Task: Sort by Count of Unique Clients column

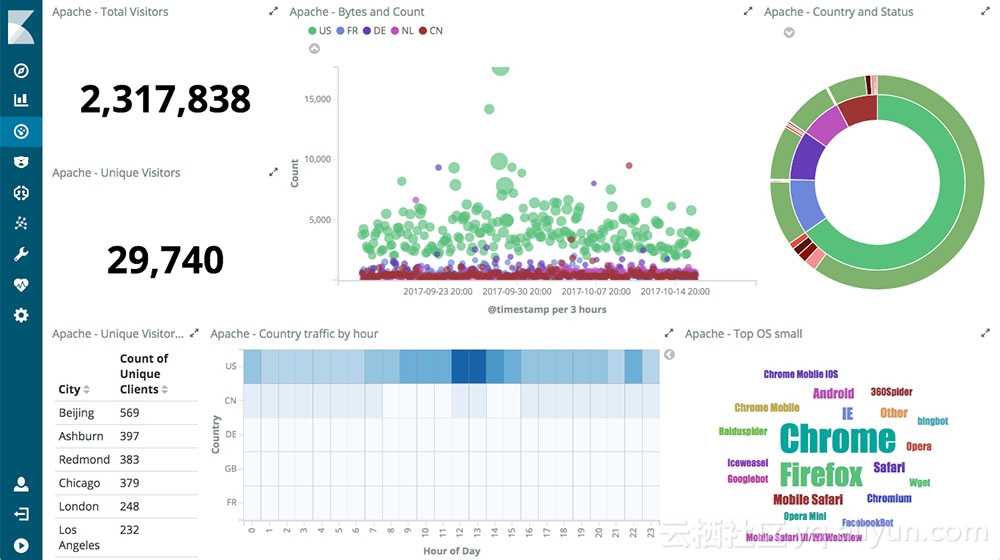Action: (x=144, y=374)
